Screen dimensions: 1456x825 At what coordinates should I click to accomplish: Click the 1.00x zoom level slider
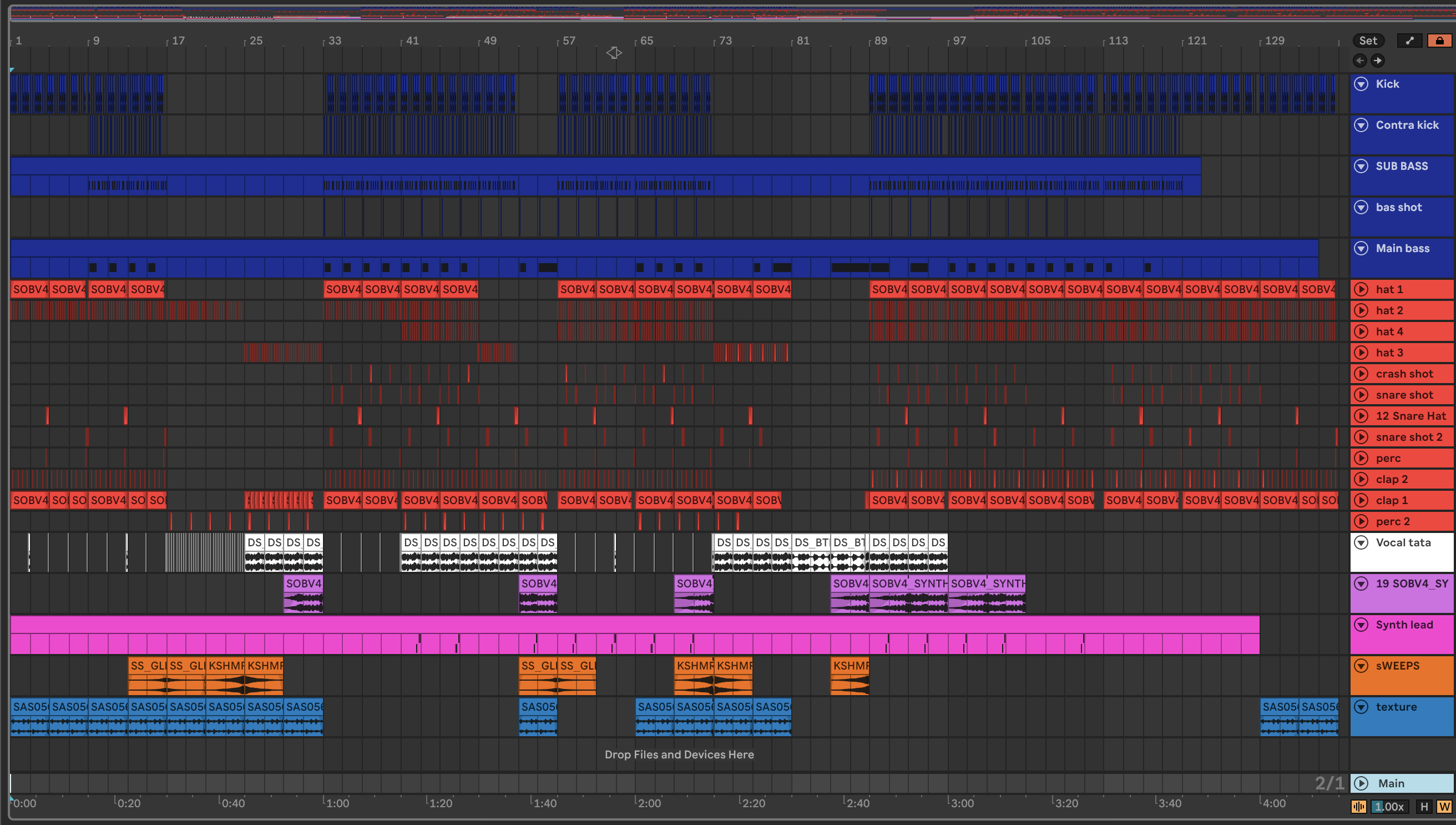point(1391,806)
